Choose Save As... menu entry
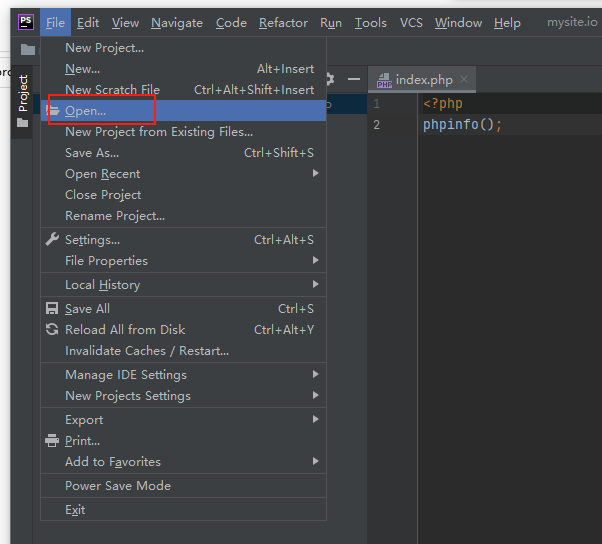 (184, 152)
